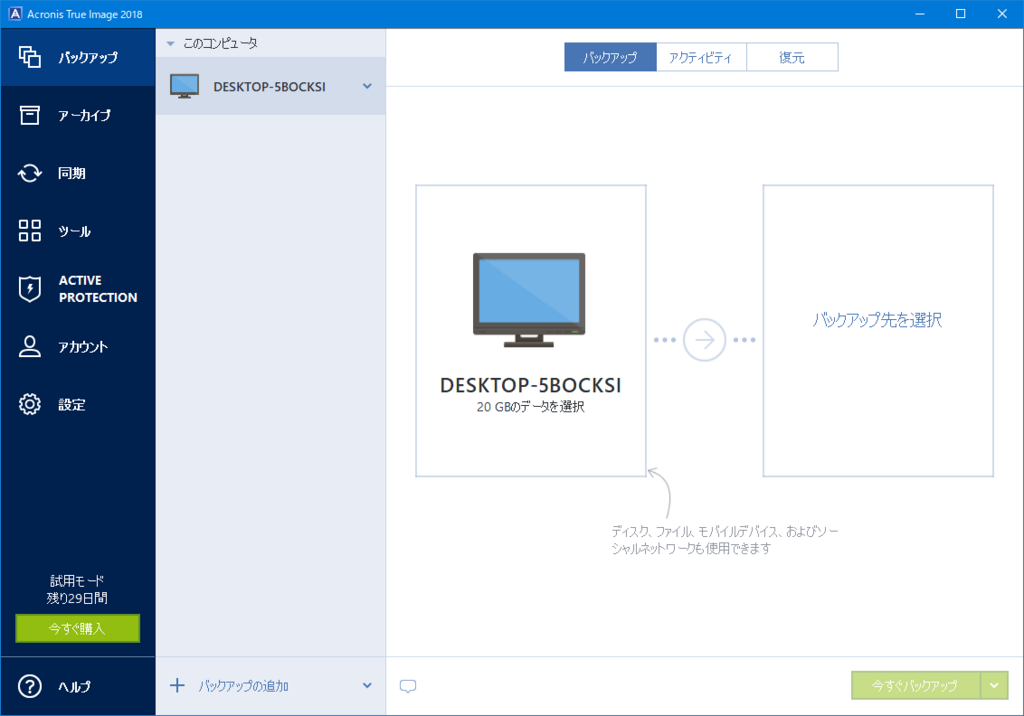Minimize the Acronis True Image window
Screen dimensions: 1024x716
coord(920,14)
